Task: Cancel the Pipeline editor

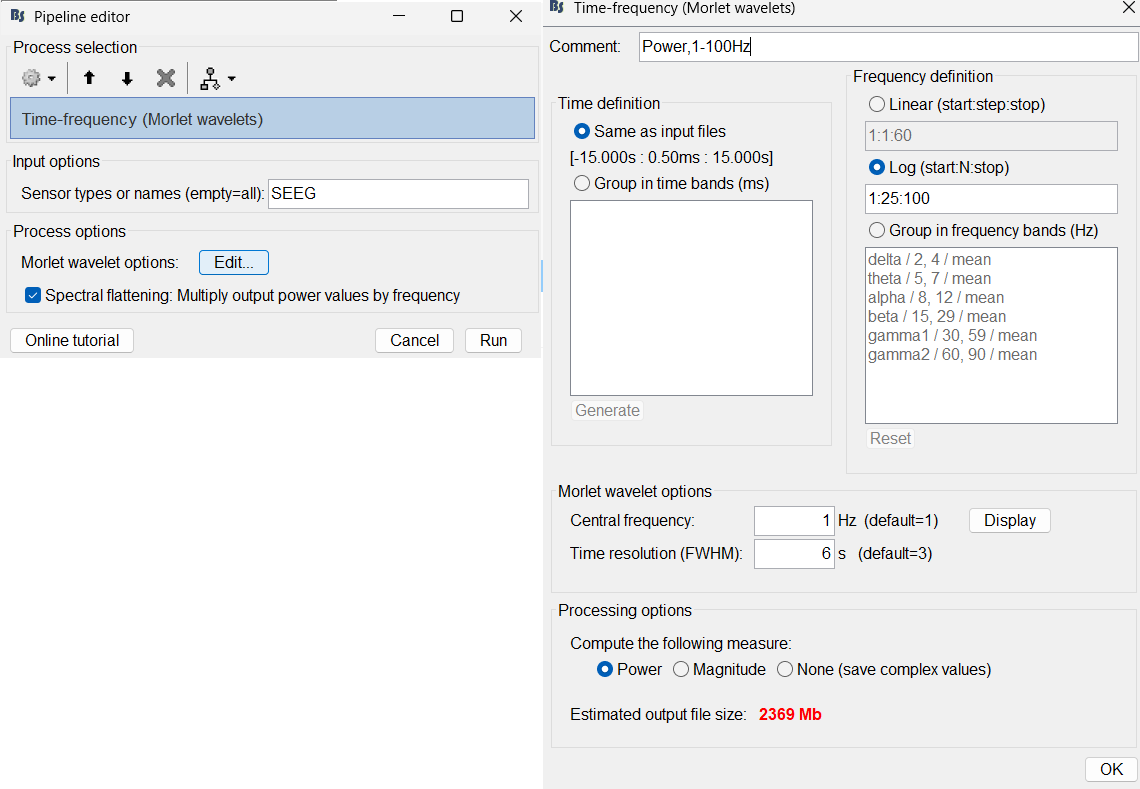Action: pos(414,341)
